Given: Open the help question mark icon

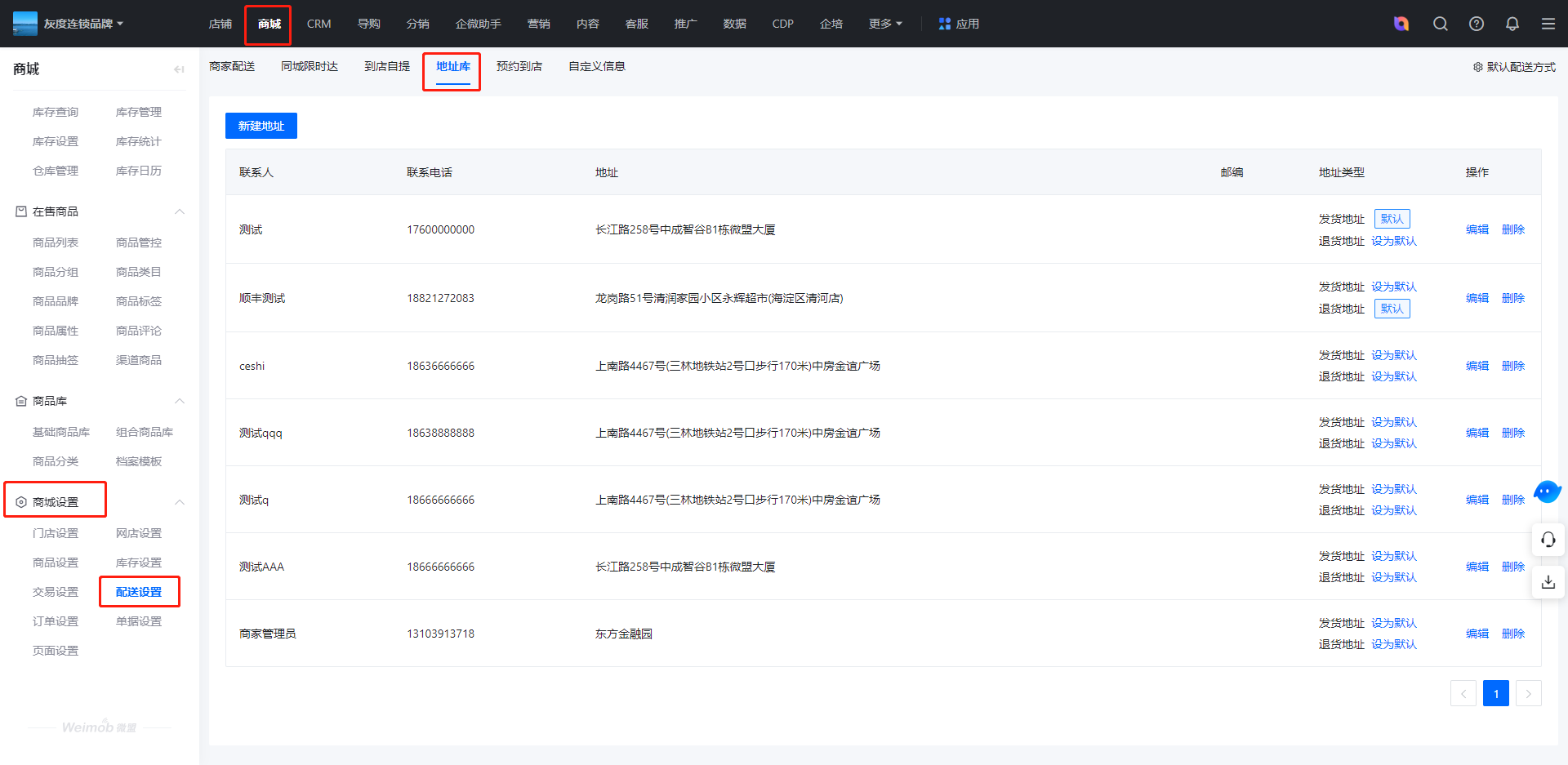Looking at the screenshot, I should point(1477,24).
